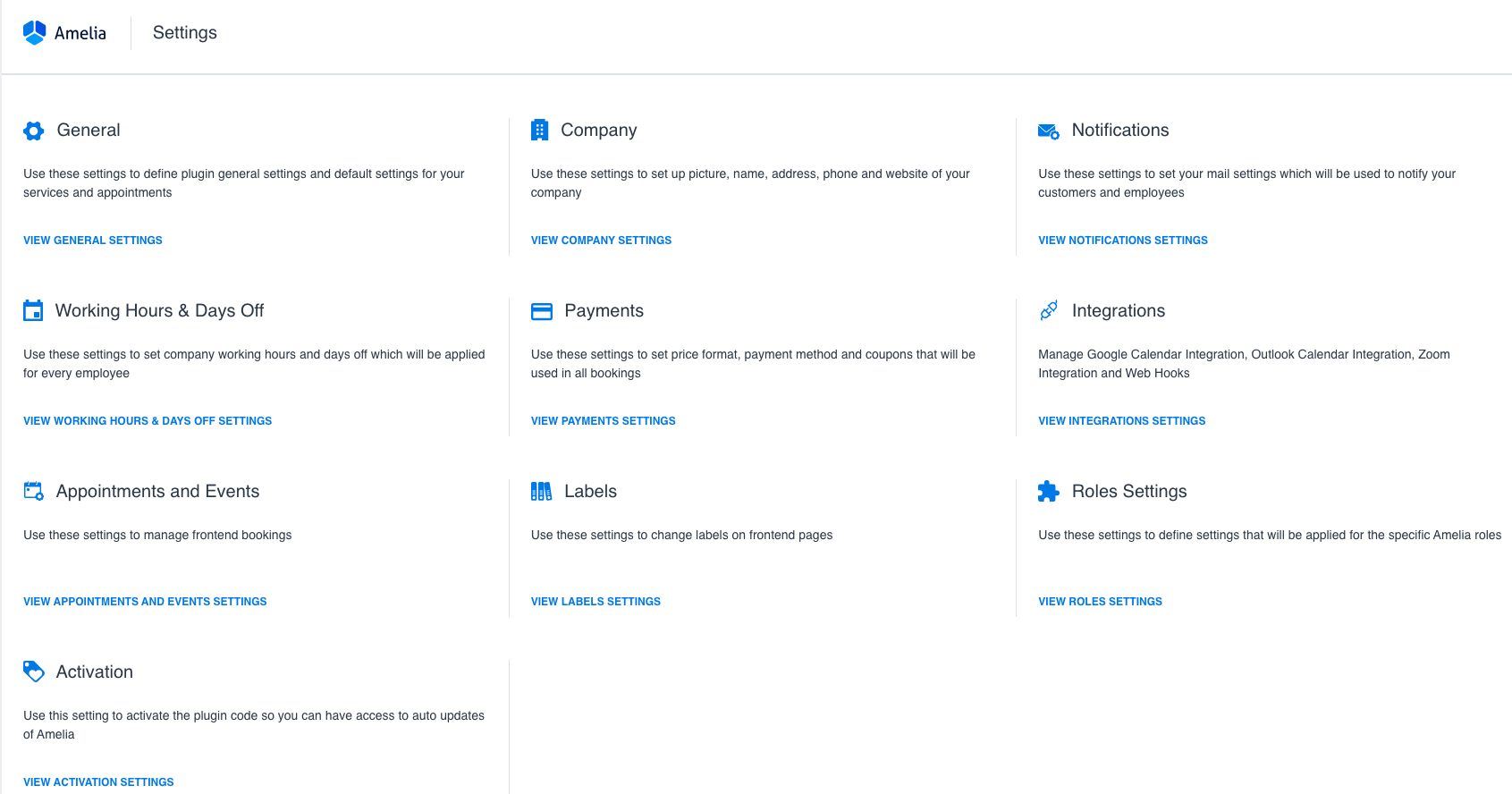Screen dimensions: 1512x794
Task: Click the Payments section heading
Action: point(604,311)
